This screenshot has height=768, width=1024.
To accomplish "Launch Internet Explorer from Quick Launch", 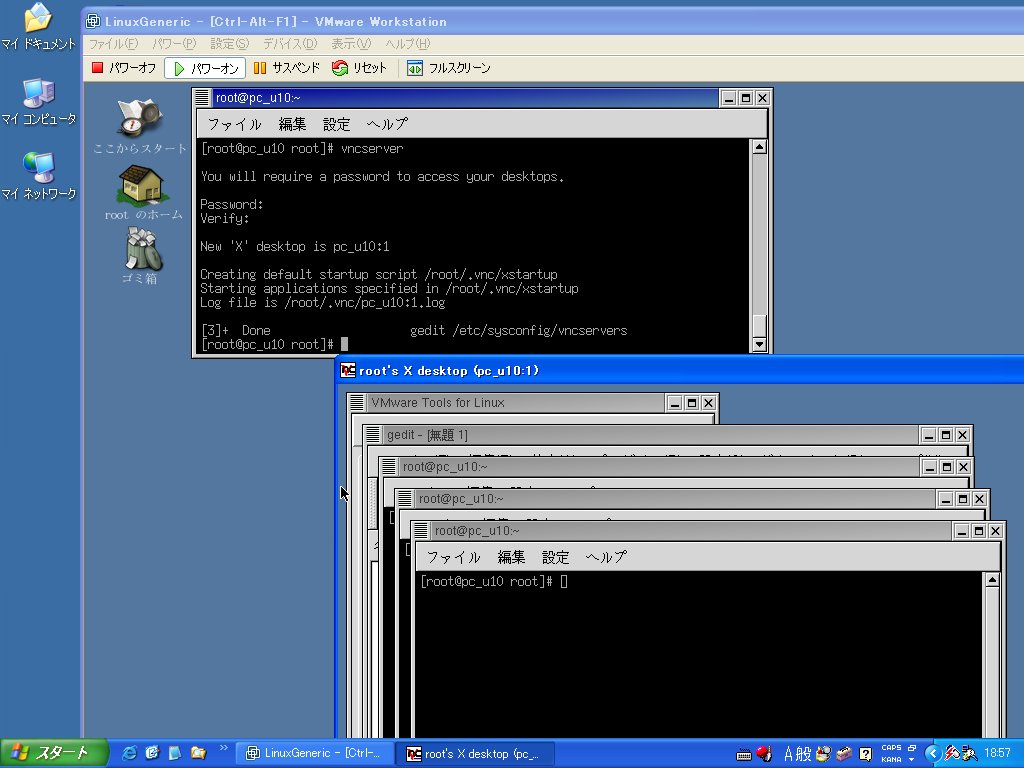I will tap(129, 753).
